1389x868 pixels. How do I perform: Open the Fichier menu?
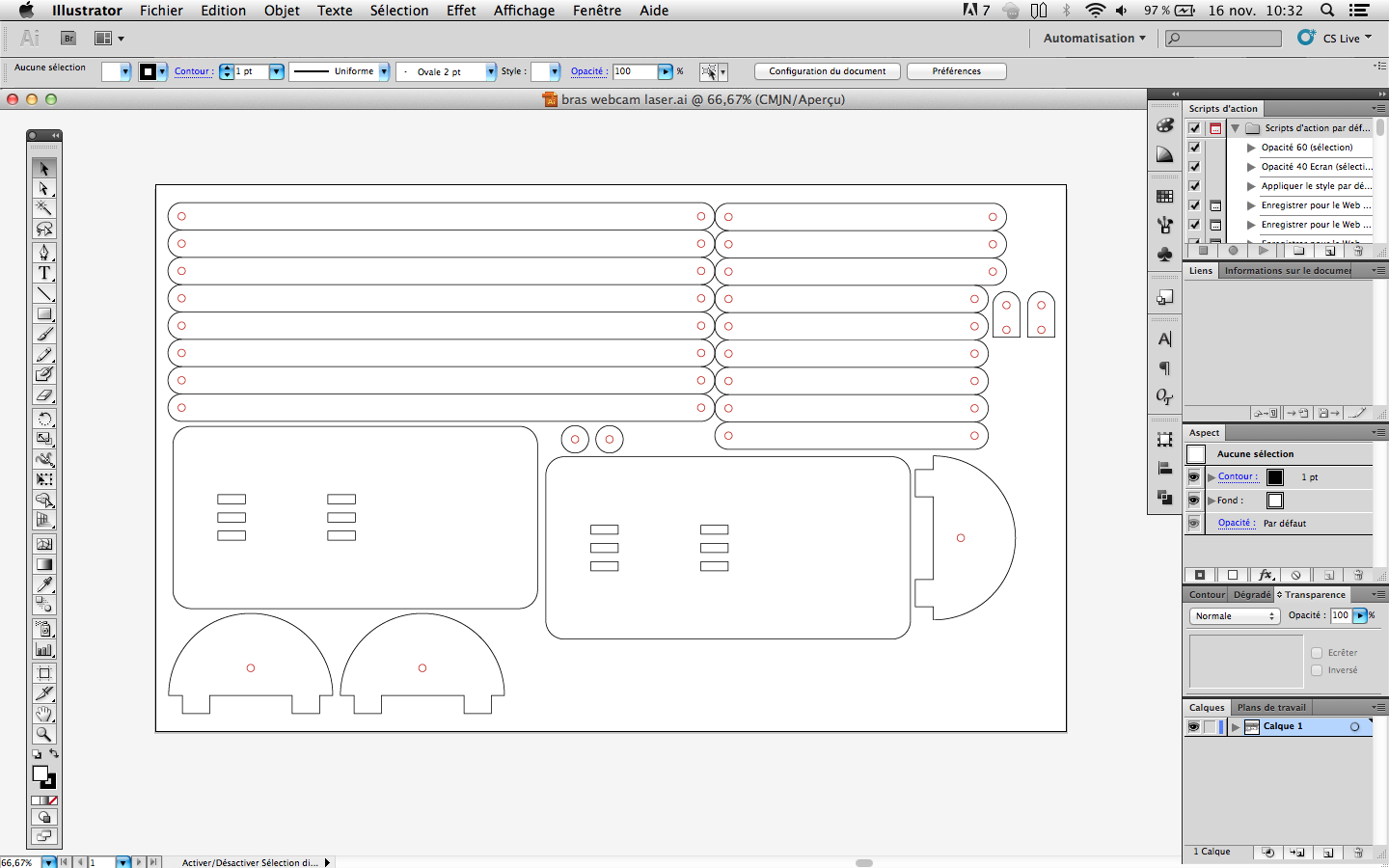(161, 11)
